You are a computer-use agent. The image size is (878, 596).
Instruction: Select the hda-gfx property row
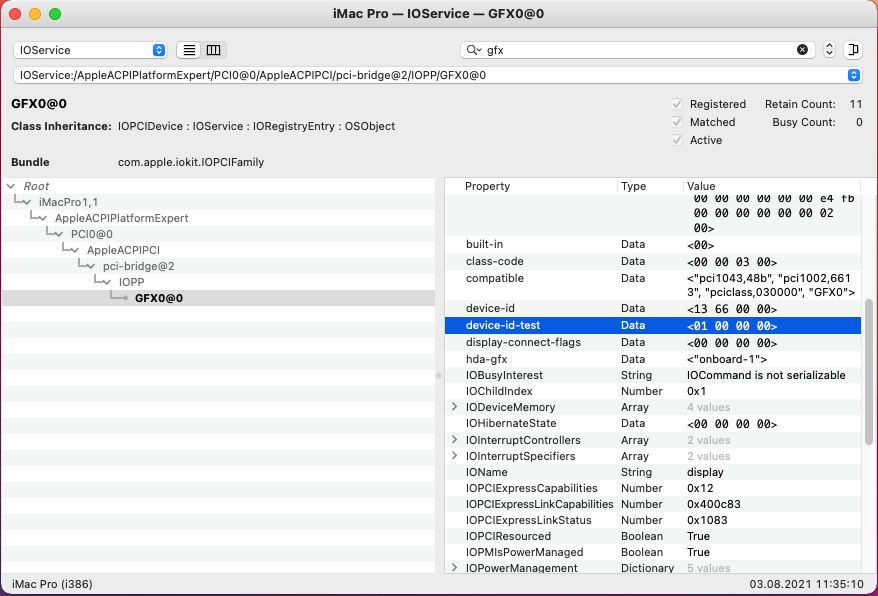[x=653, y=359]
